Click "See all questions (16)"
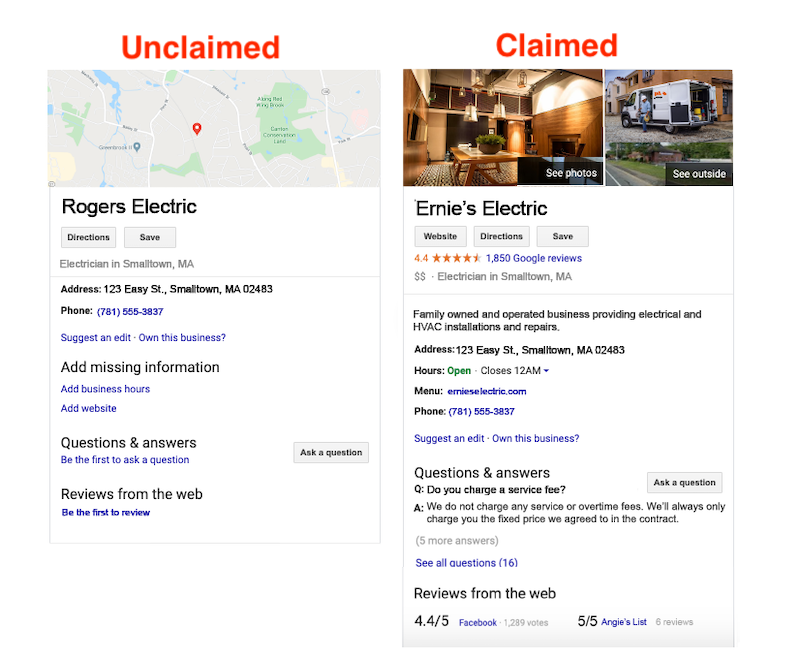This screenshot has width=800, height=659. 466,562
